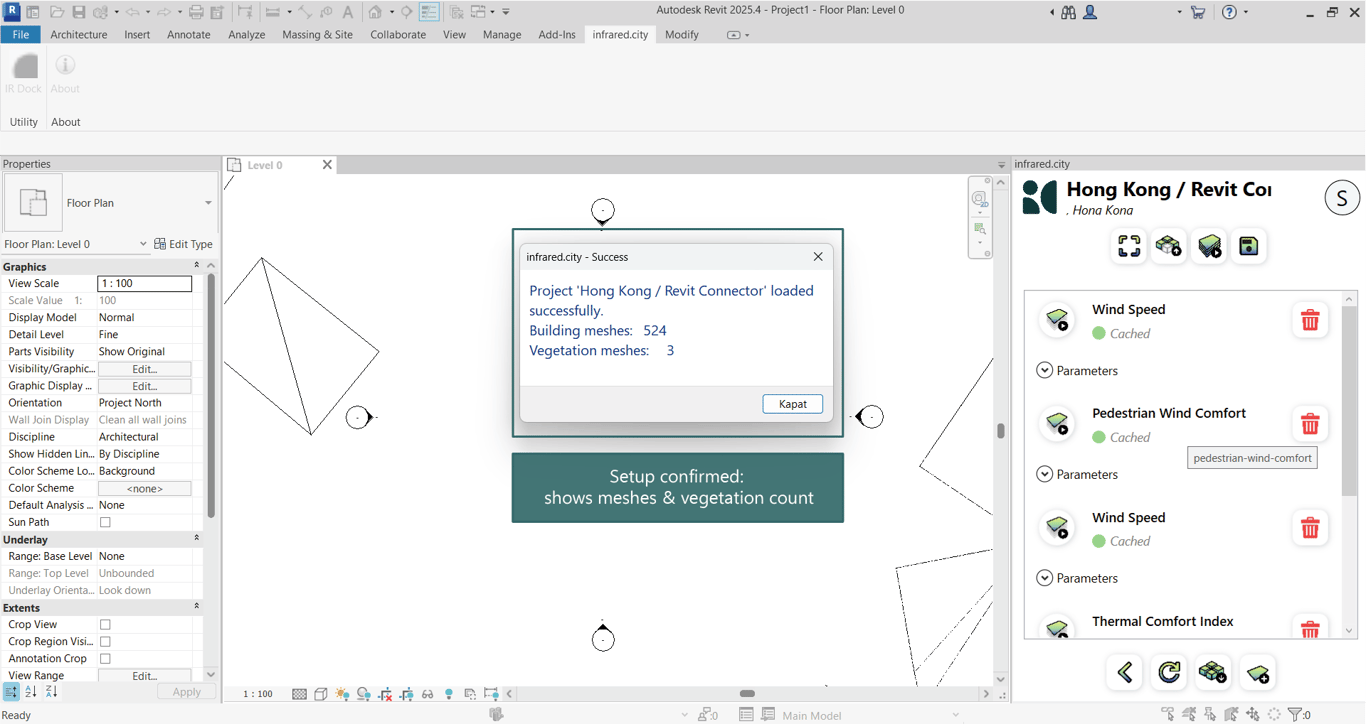Click the Close Inactive Views icon
The width and height of the screenshot is (1366, 724).
click(457, 12)
